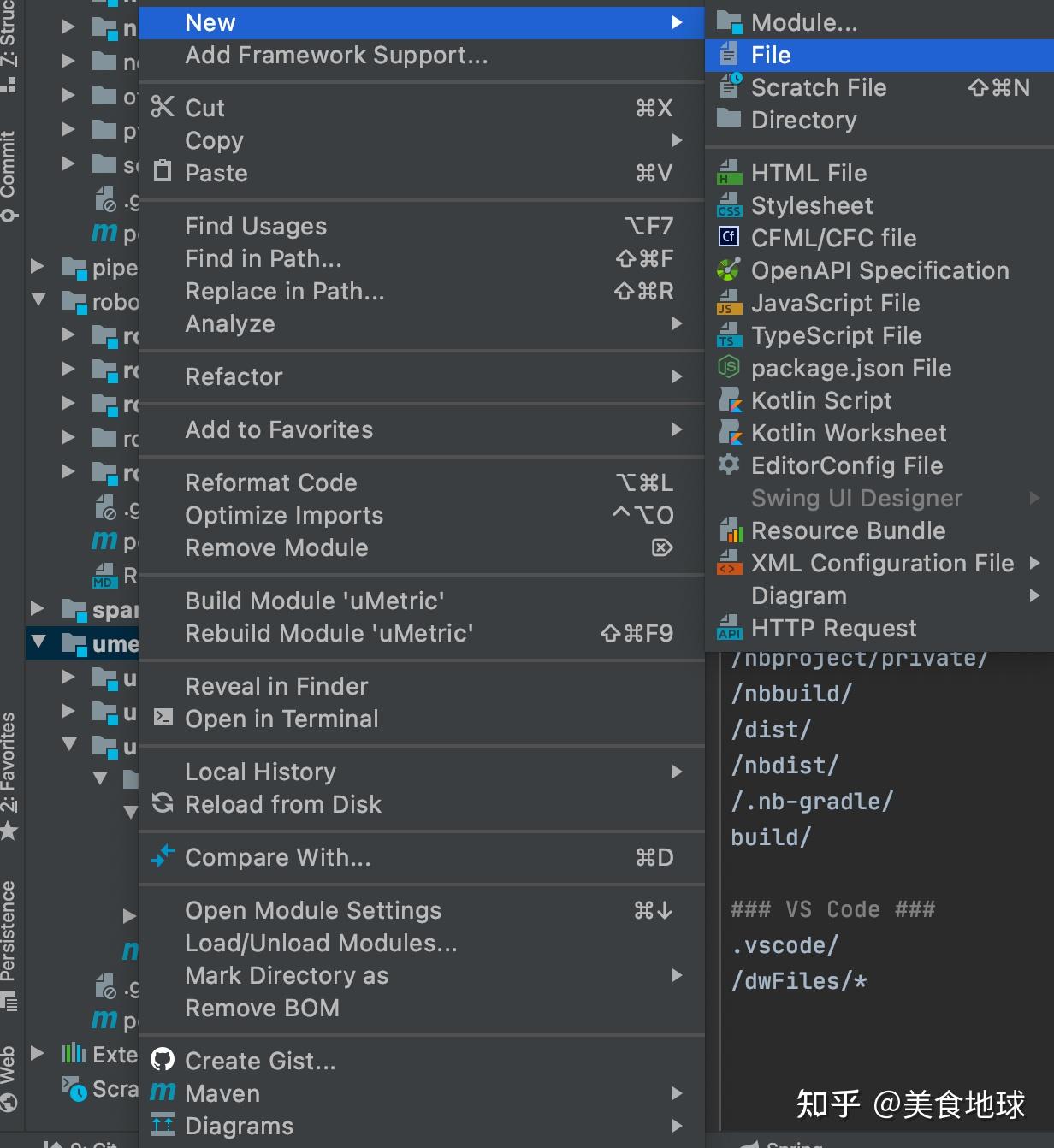
Task: Click the Stylesheet CSS icon
Action: 728,205
